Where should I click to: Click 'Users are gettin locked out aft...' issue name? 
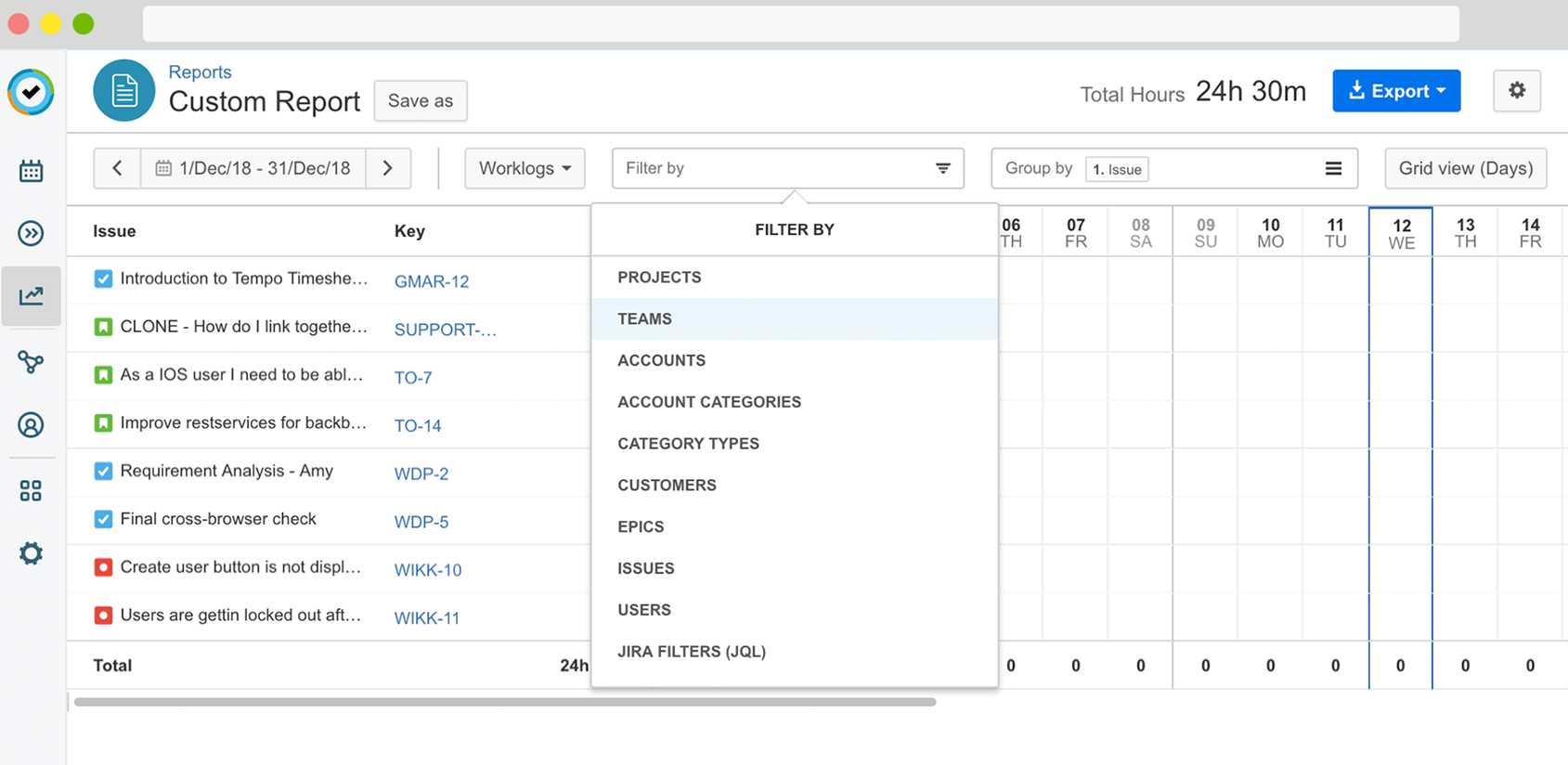coord(240,616)
